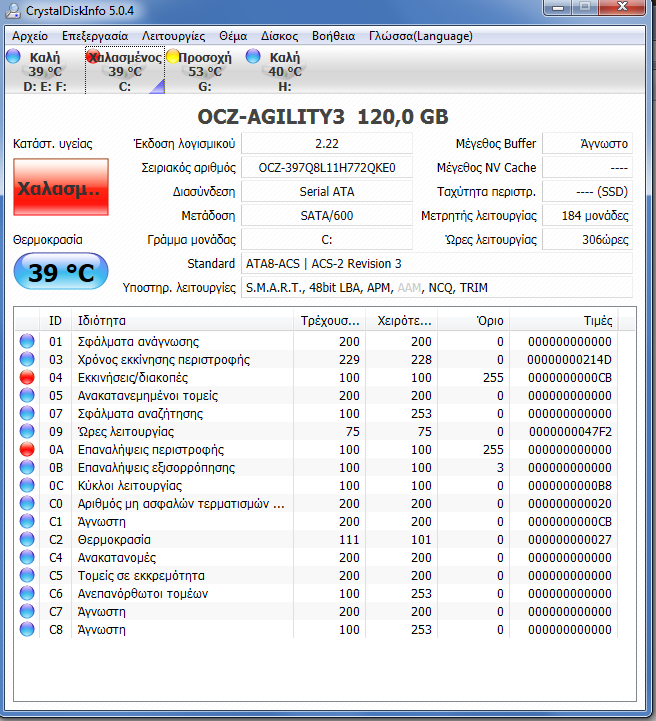656x721 pixels.
Task: Click firmware version field showing 2.22
Action: (327, 143)
